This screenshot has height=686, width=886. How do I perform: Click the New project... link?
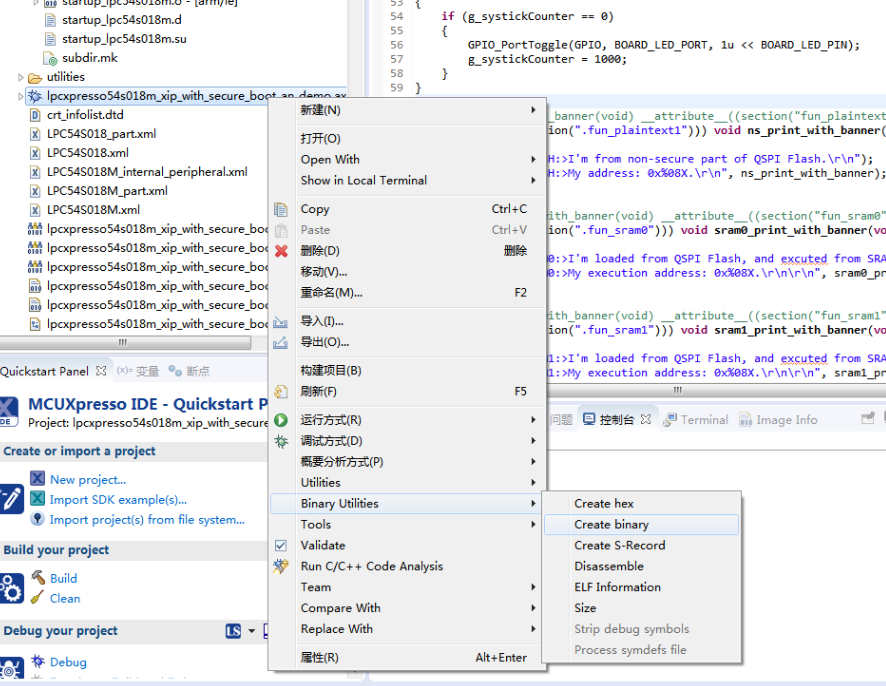click(x=88, y=479)
